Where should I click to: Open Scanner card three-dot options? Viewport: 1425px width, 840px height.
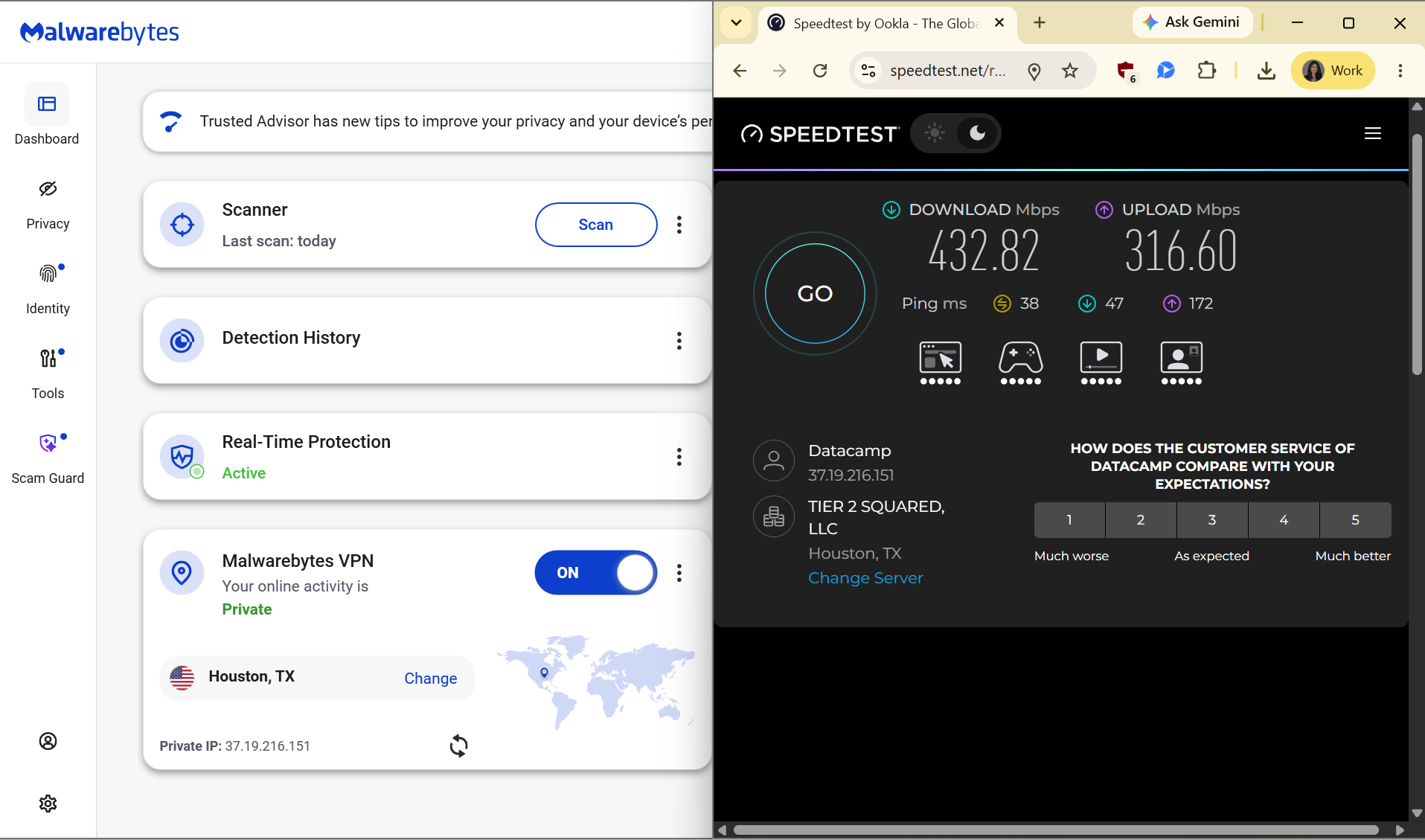click(x=679, y=225)
